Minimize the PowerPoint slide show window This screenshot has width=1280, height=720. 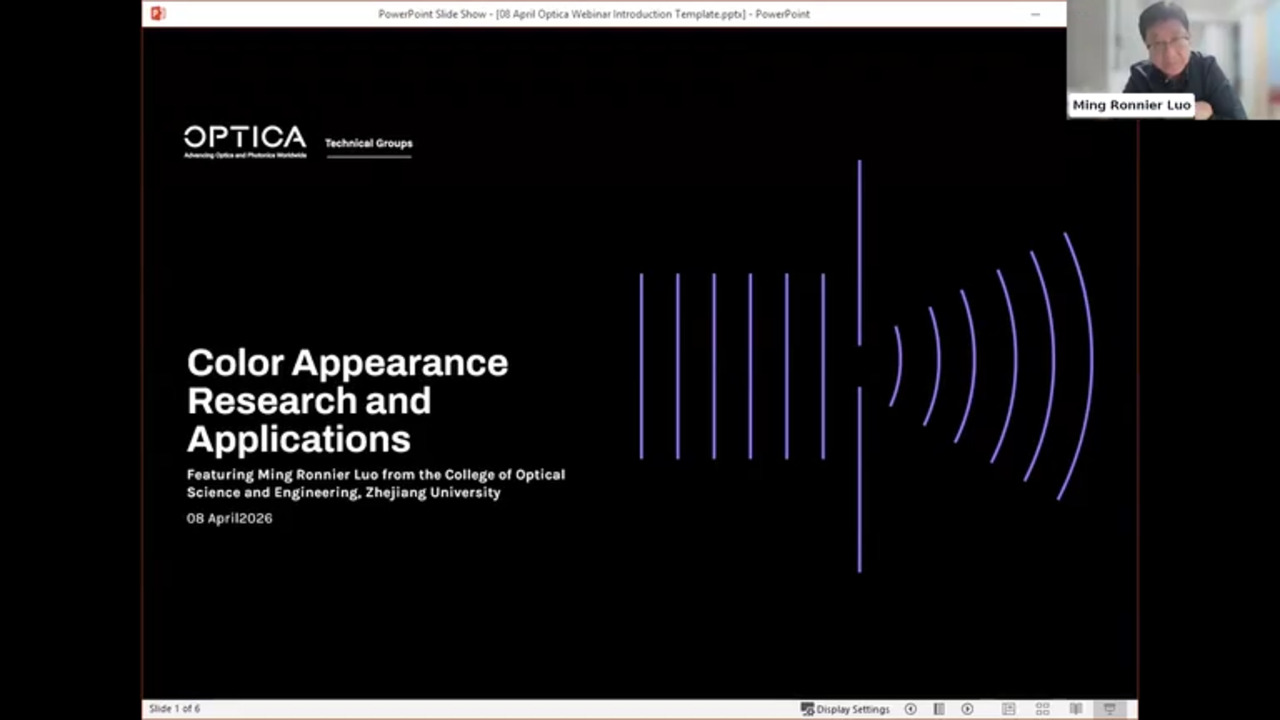[1035, 14]
